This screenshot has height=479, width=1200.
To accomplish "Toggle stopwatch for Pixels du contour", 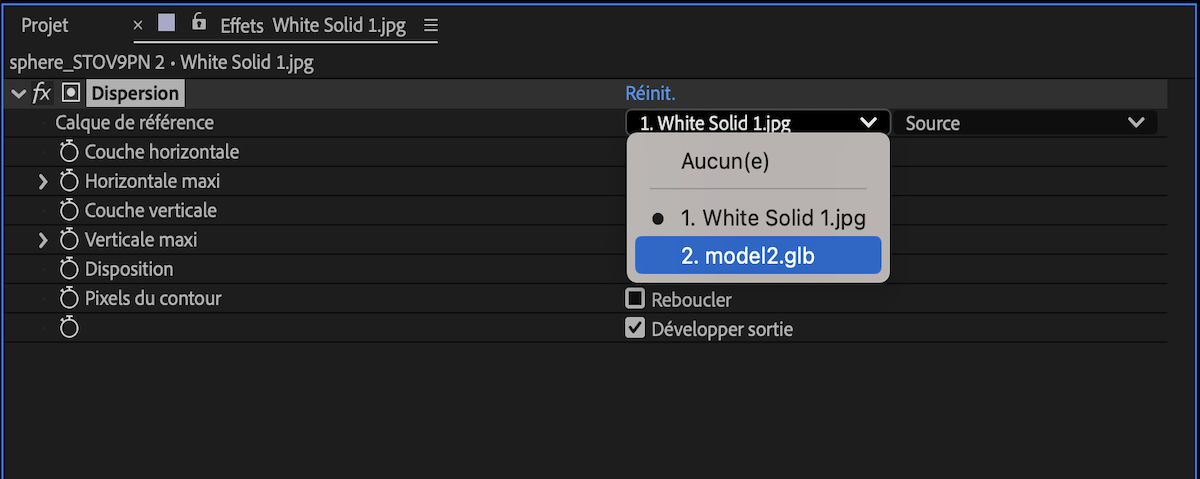I will point(69,298).
